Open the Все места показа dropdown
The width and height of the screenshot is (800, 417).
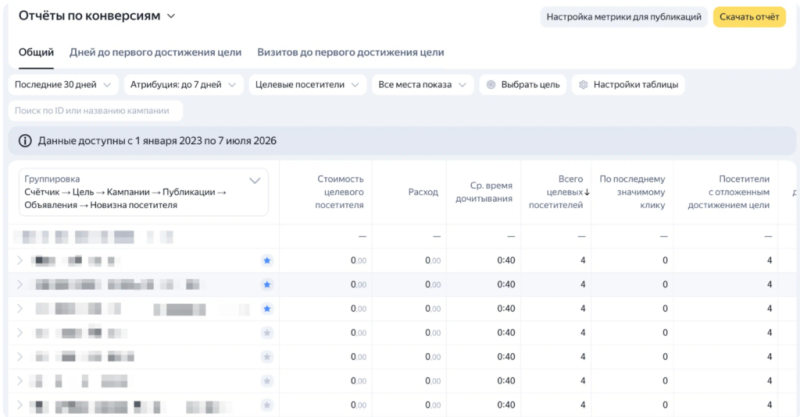pos(422,85)
